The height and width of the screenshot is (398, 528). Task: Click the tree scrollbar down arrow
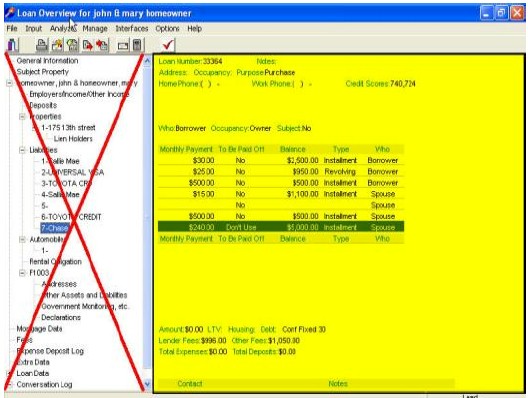(x=147, y=384)
